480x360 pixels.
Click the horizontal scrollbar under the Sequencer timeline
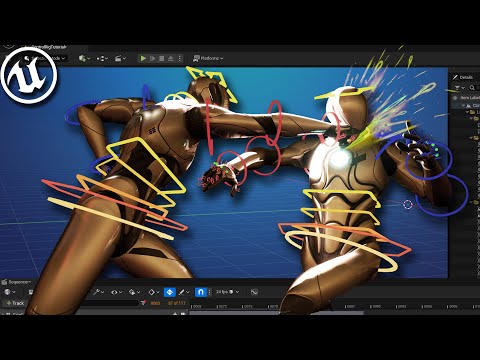(277, 313)
